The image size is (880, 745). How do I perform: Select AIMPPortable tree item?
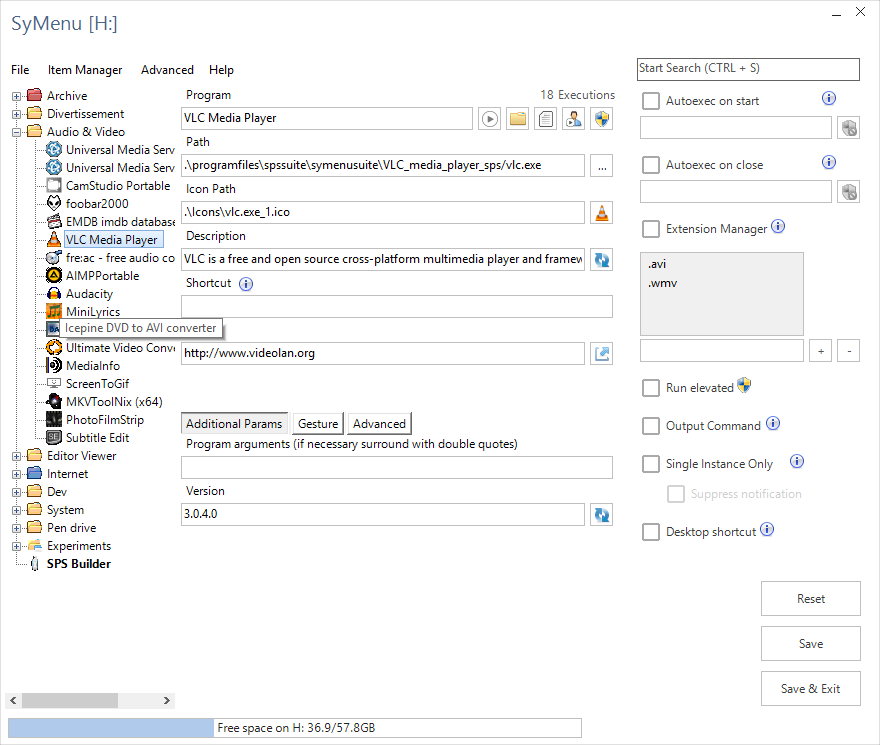(102, 276)
